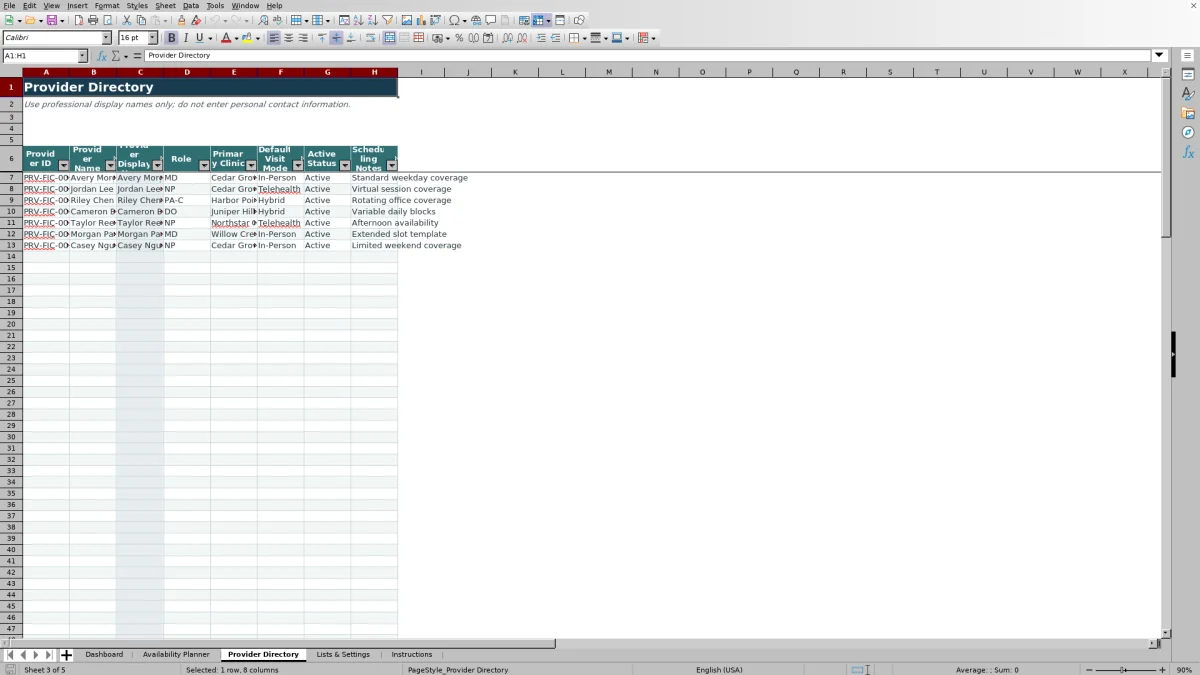The image size is (1200, 675).
Task: Open the Data menu
Action: pos(190,6)
